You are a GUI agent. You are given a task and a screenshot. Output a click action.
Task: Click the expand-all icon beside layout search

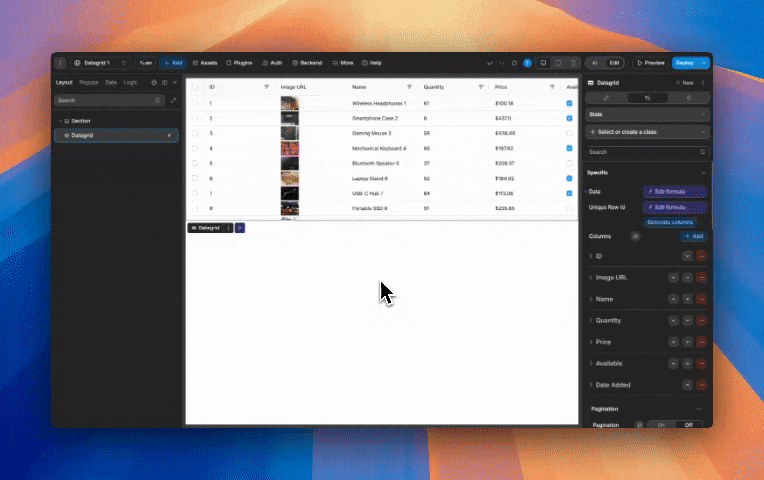click(x=173, y=100)
